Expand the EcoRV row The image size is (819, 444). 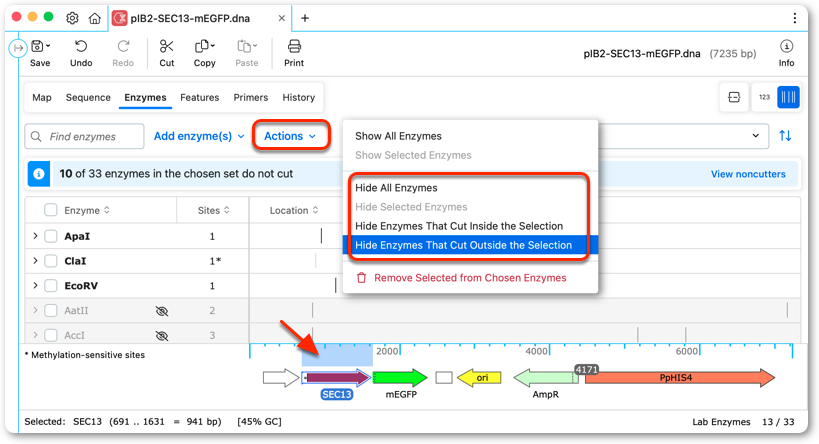35,286
